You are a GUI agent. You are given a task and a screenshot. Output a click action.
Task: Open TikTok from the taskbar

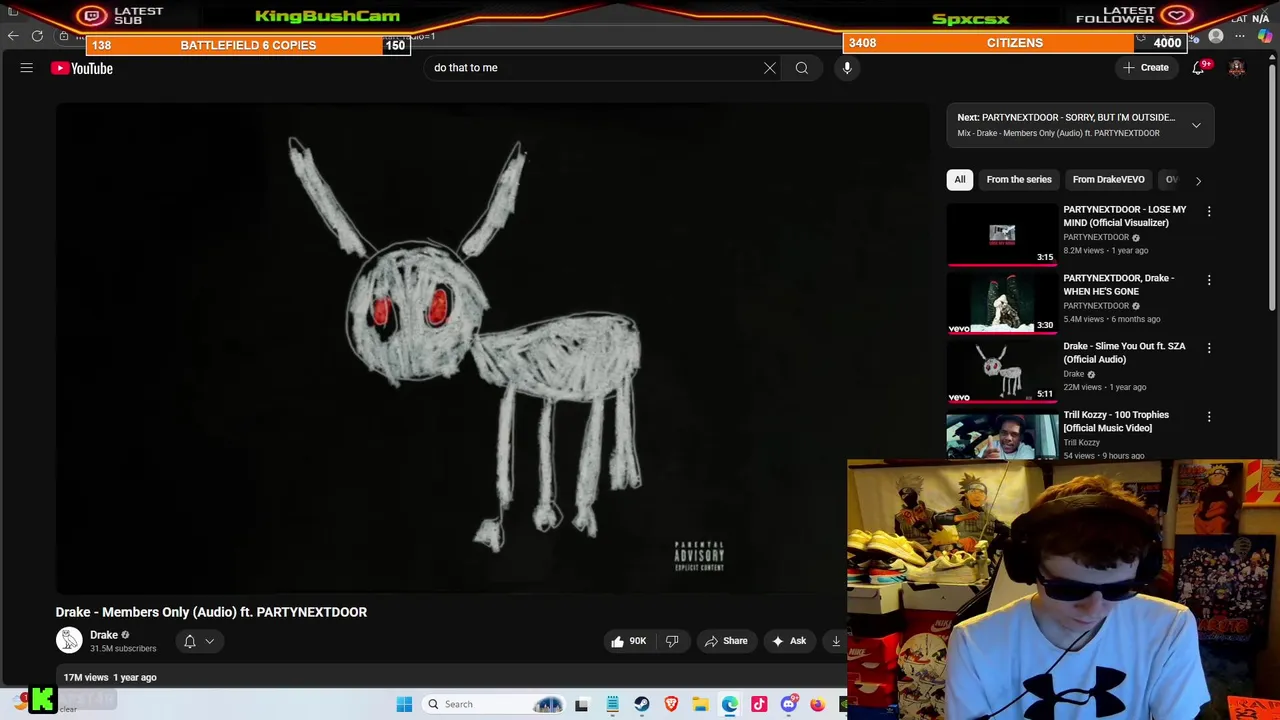click(759, 704)
